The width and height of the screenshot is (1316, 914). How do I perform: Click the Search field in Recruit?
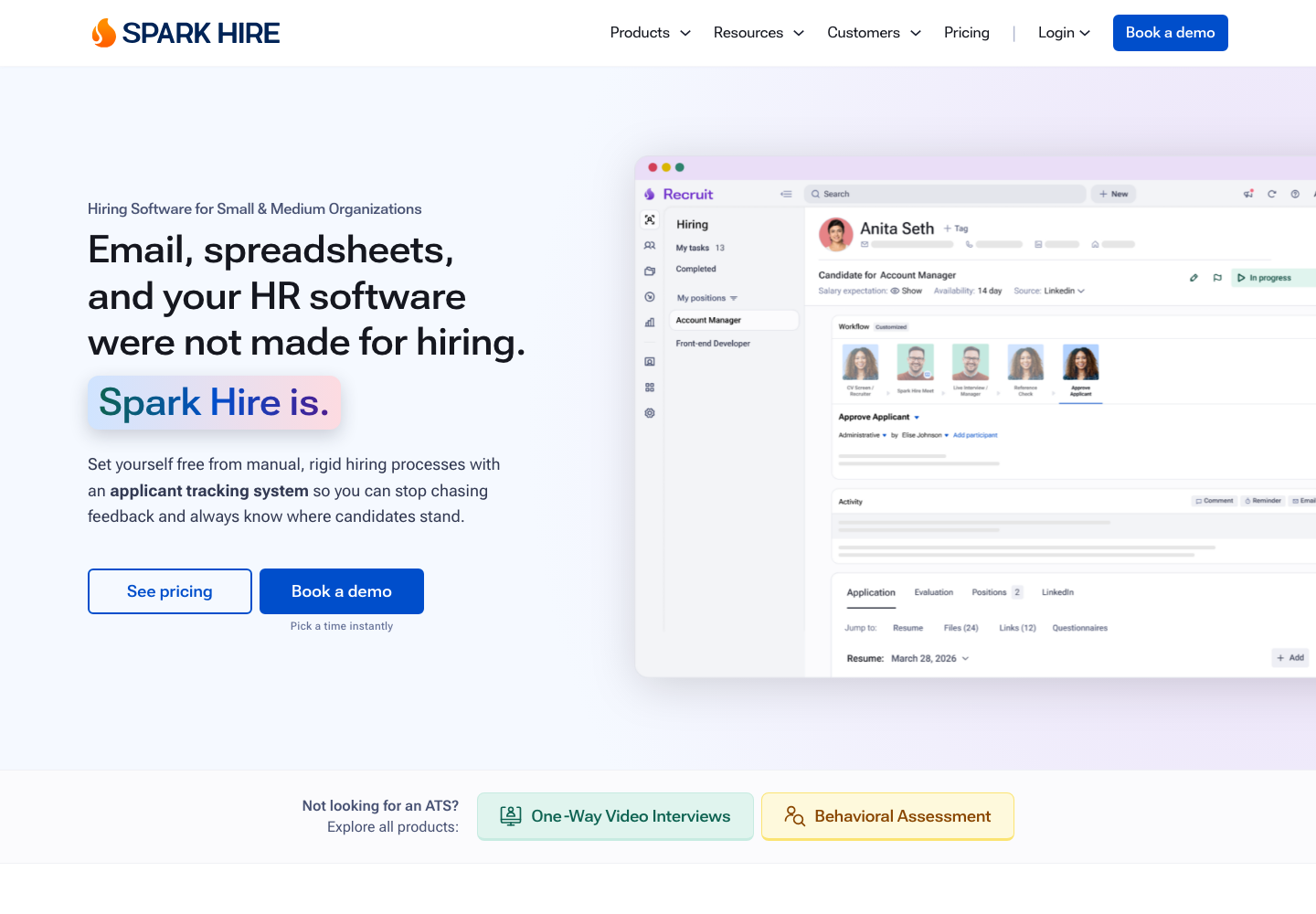point(945,194)
